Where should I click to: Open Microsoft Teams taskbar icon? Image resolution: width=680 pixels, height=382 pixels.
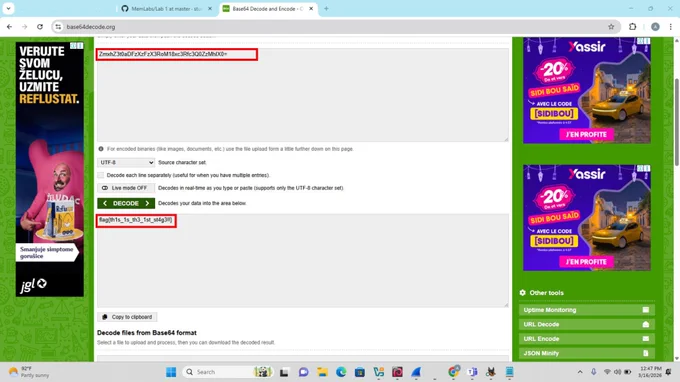(472, 372)
